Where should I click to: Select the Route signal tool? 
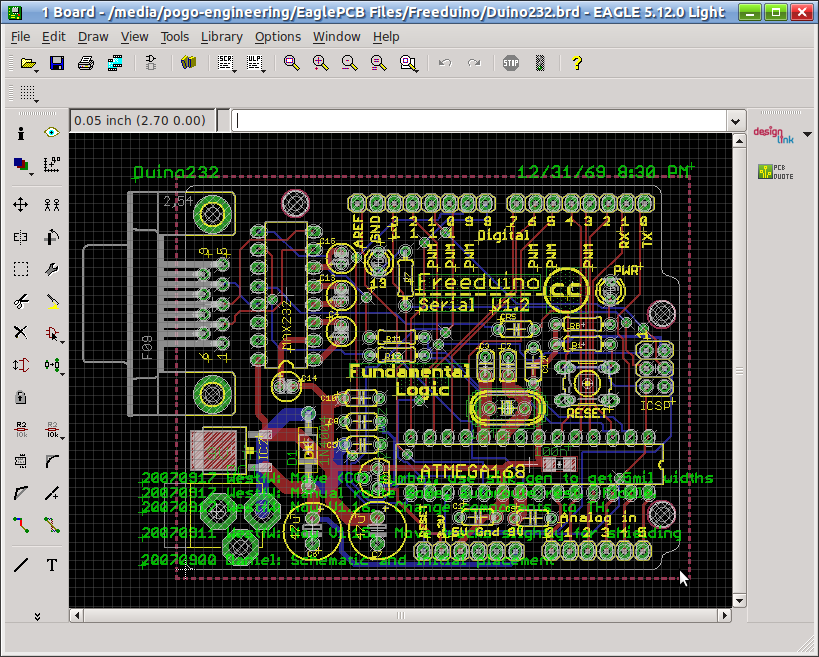pos(20,524)
